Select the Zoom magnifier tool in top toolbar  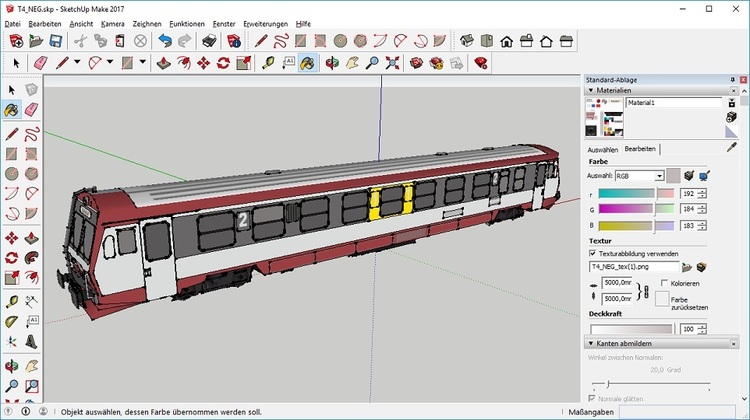click(372, 63)
